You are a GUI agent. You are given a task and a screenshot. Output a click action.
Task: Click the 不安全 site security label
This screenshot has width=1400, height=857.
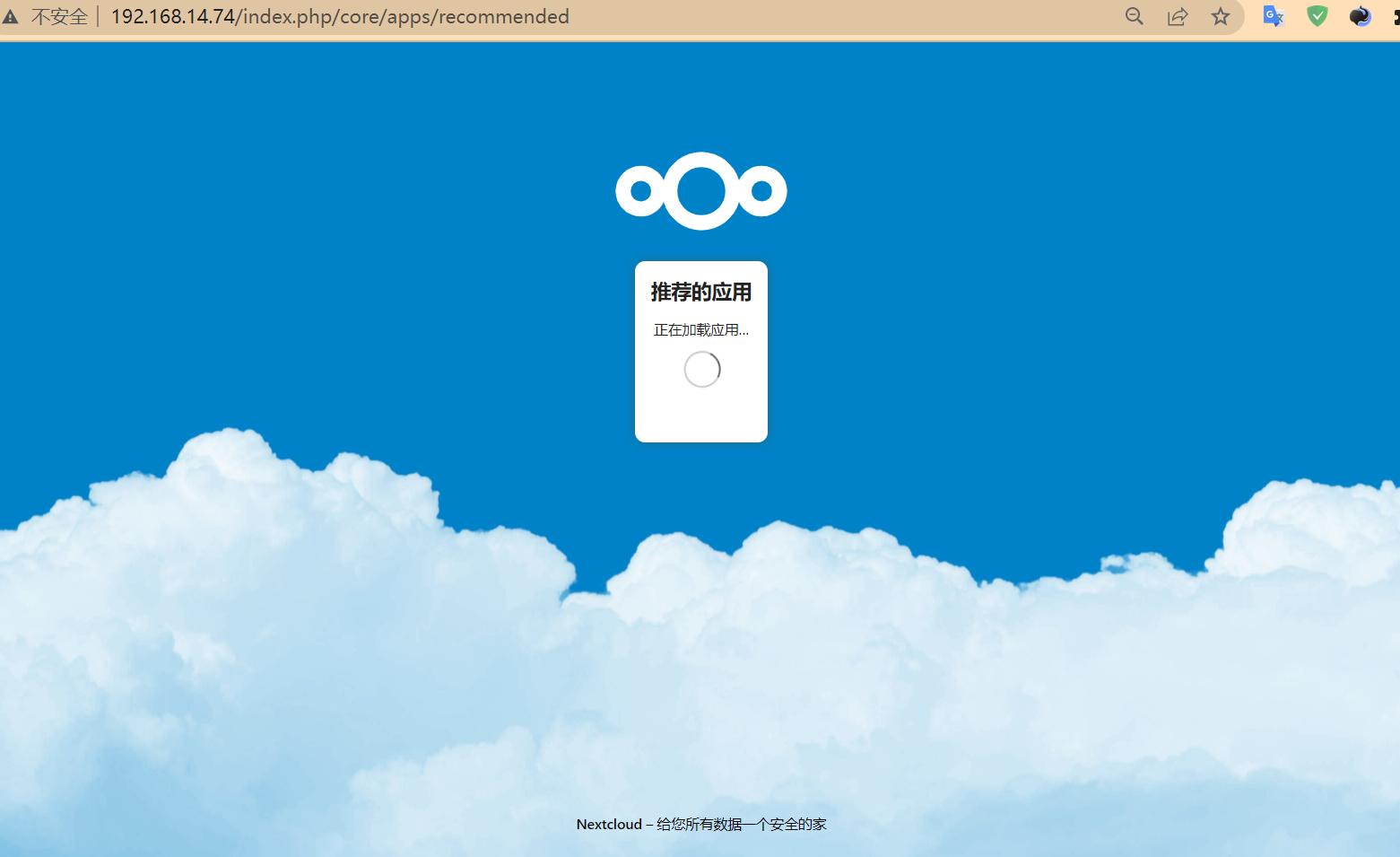click(59, 17)
